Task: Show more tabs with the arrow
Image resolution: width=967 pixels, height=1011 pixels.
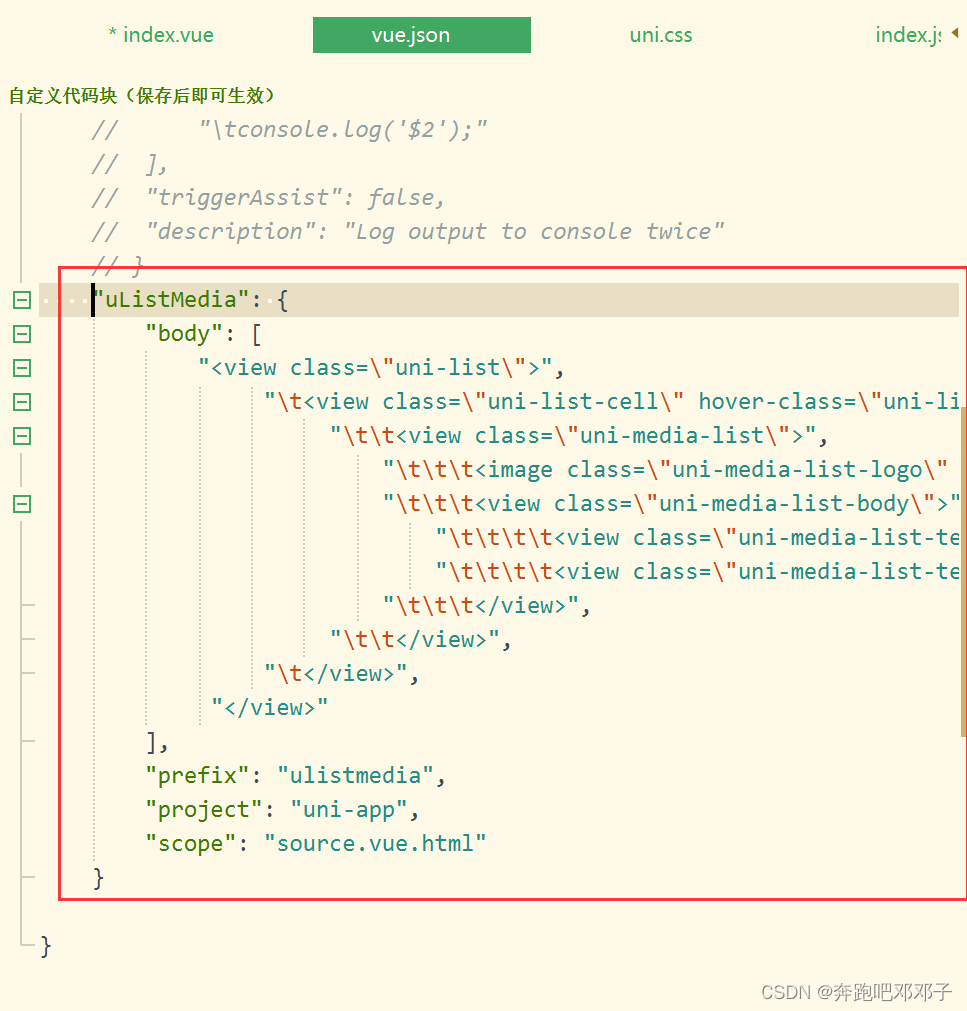Action: coord(955,32)
